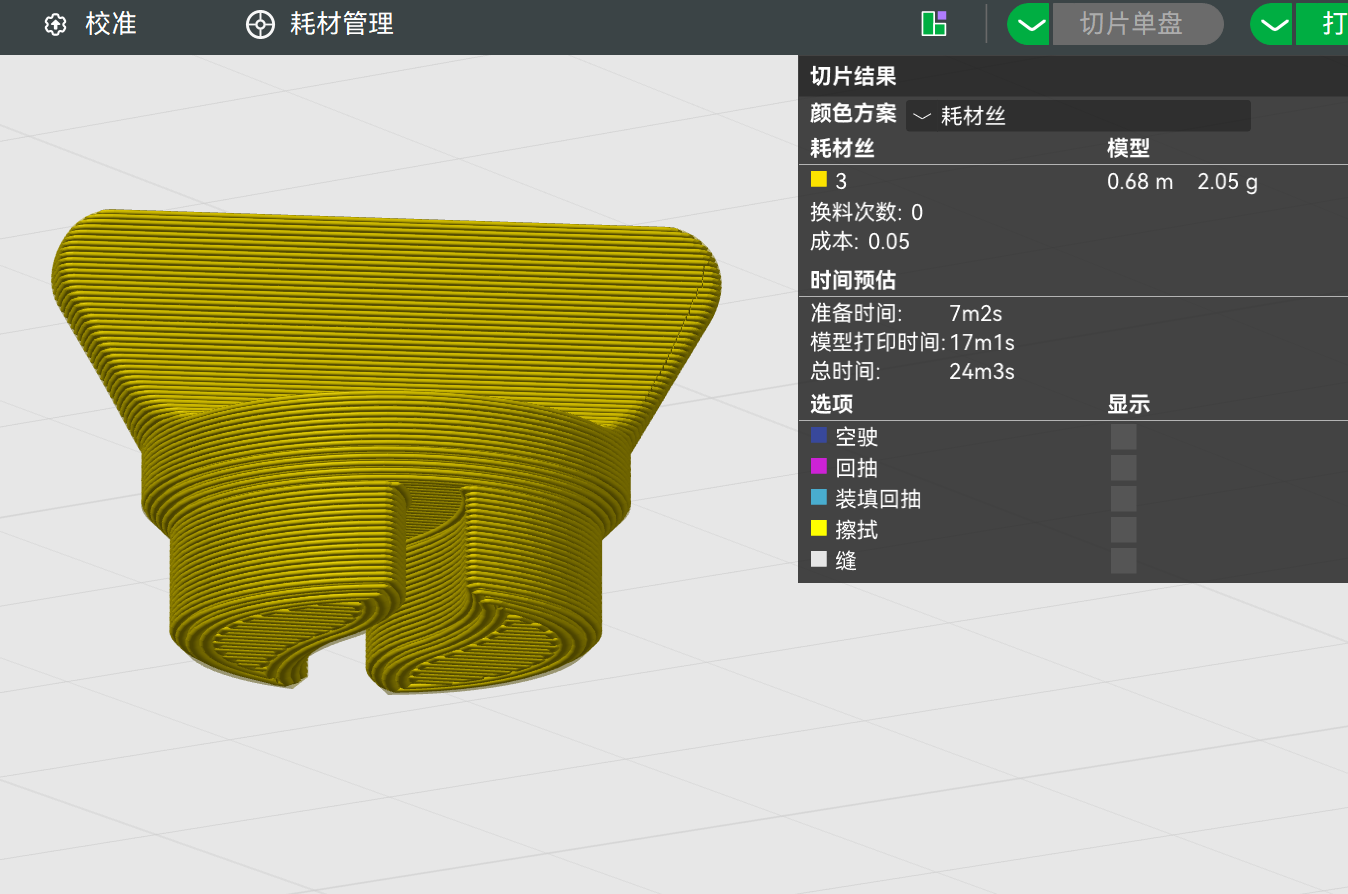The width and height of the screenshot is (1348, 894).
Task: Click the 模型打印时间 17m1s row
Action: pyautogui.click(x=912, y=343)
